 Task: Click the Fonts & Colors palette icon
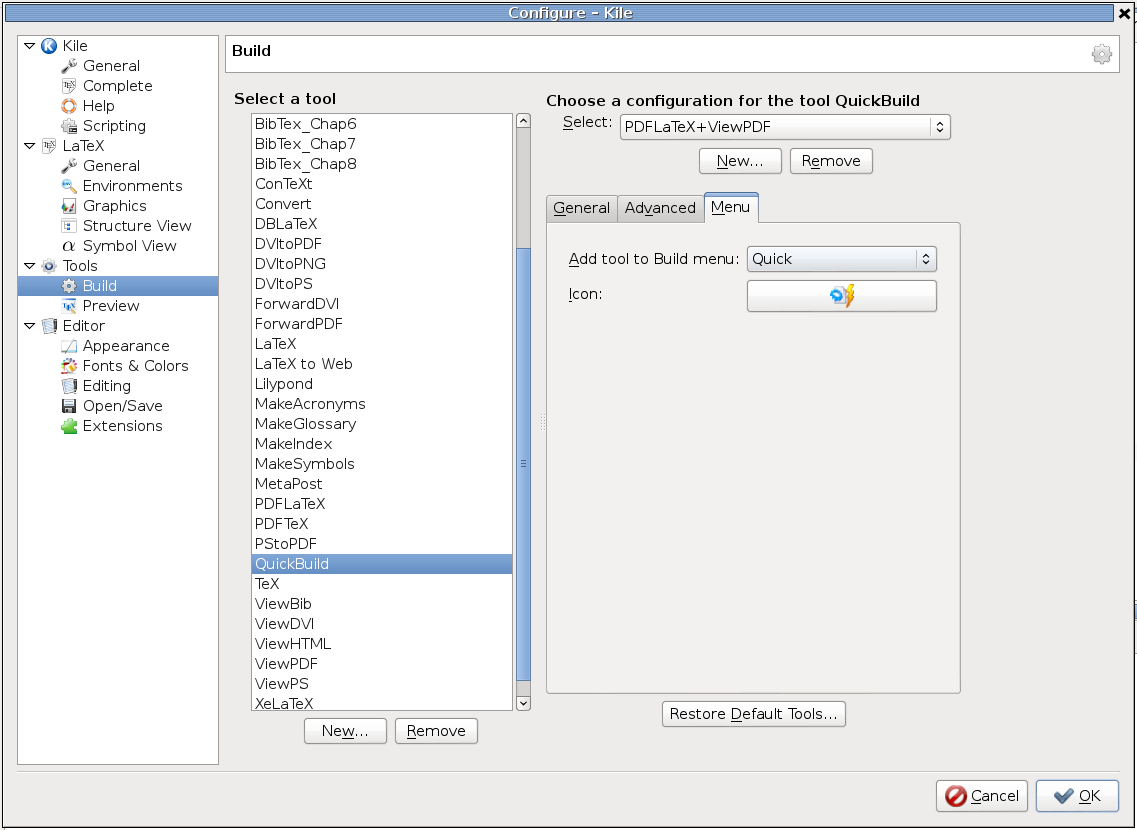coord(69,366)
